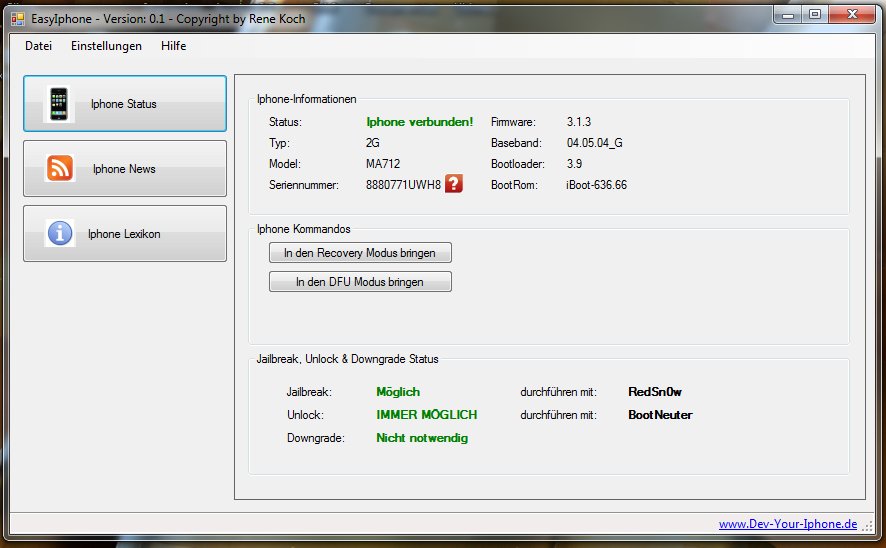This screenshot has height=548, width=886.
Task: Click the 'Unlock:' label
Action: click(306, 415)
